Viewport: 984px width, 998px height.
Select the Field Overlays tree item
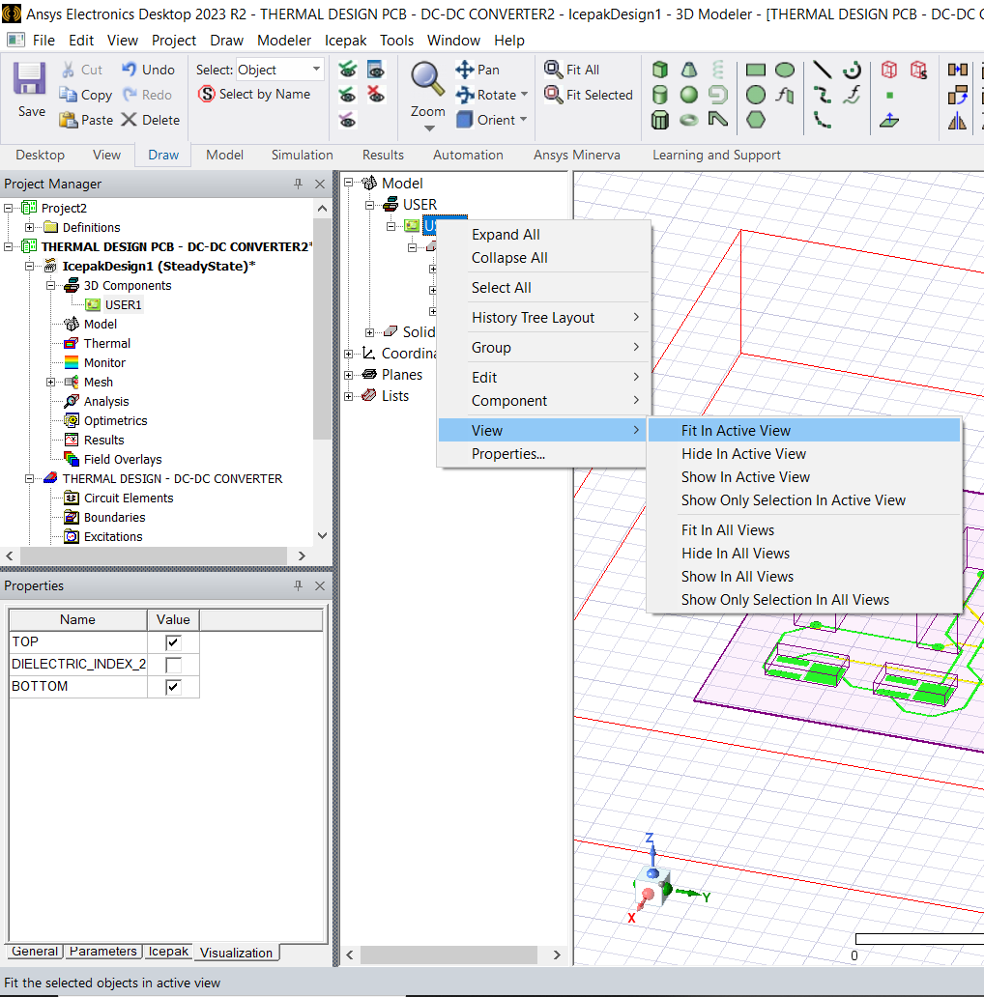[122, 459]
